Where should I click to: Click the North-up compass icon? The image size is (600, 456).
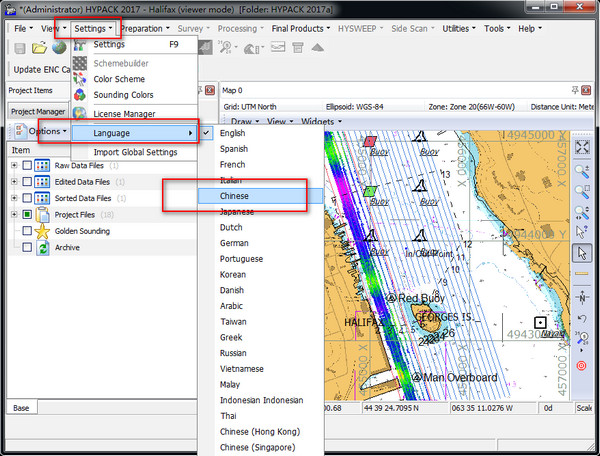(582, 297)
